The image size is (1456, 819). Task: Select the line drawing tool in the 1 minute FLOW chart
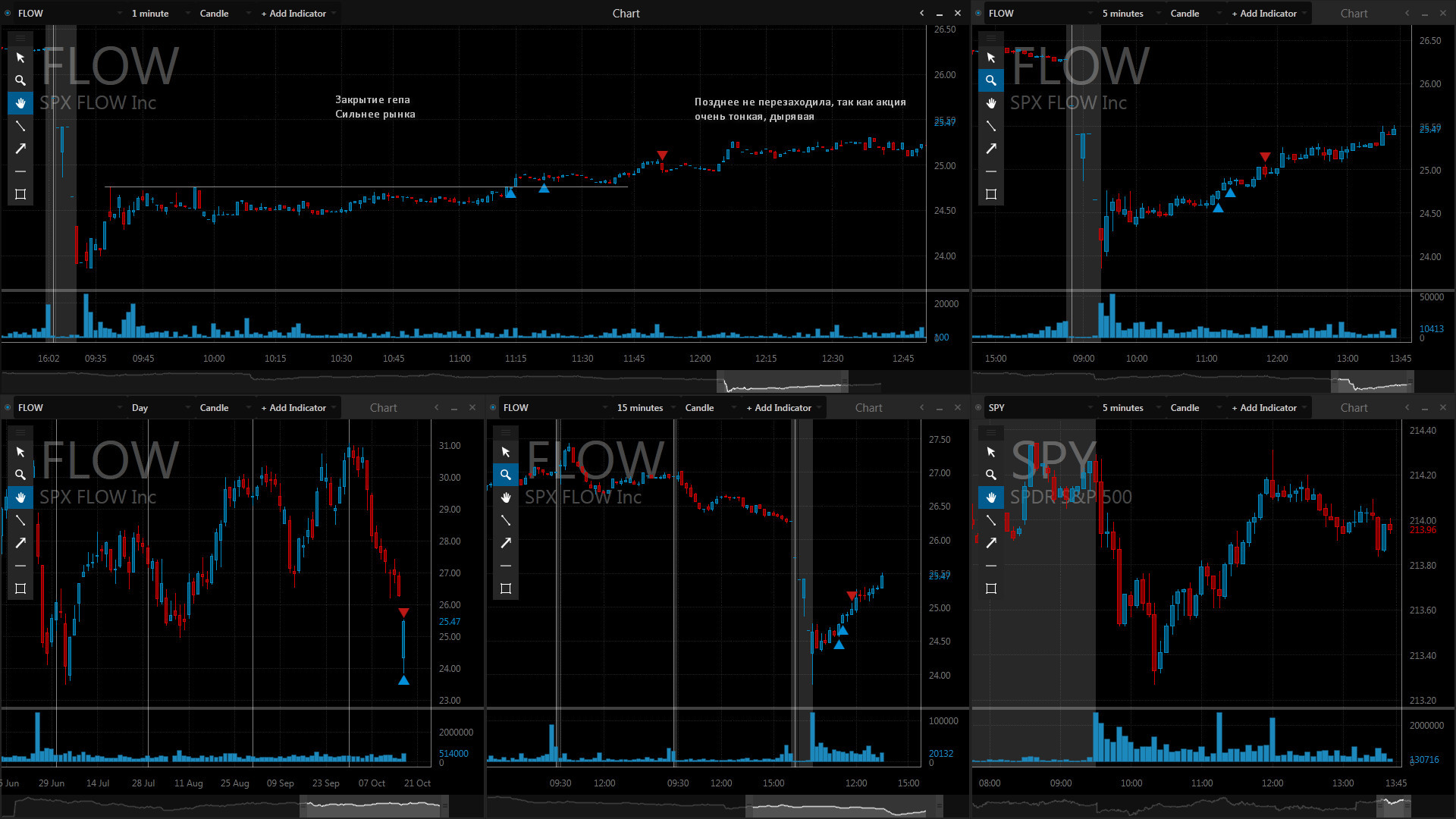pyautogui.click(x=20, y=126)
